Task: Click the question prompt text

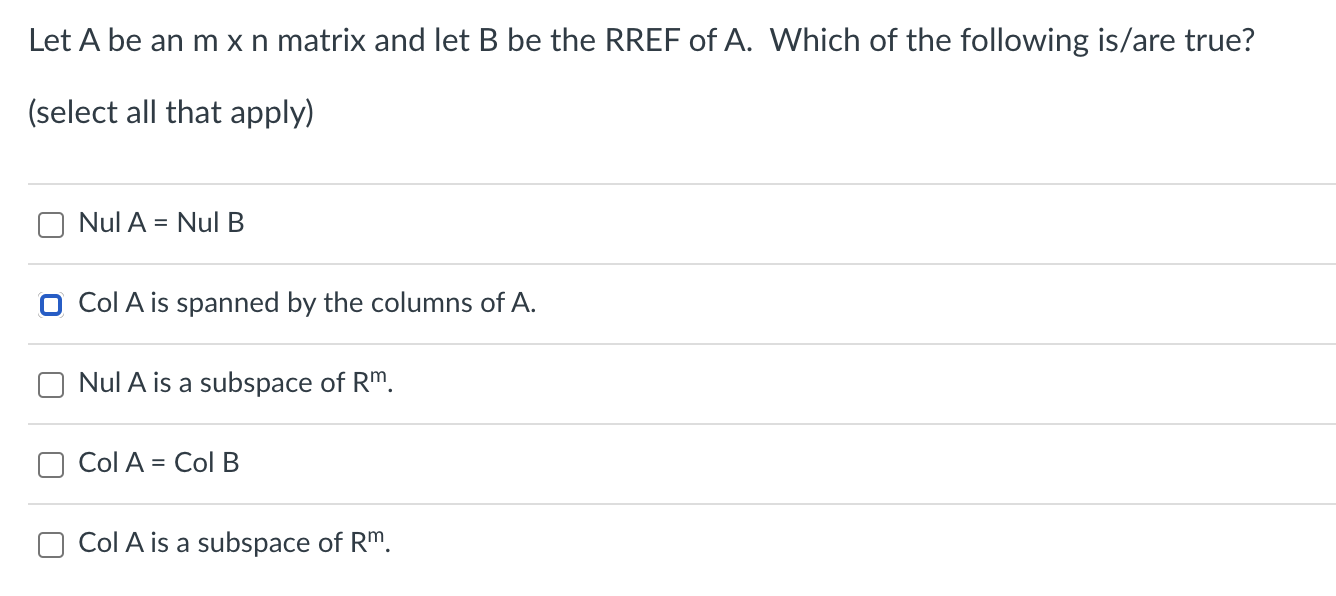Action: point(640,40)
